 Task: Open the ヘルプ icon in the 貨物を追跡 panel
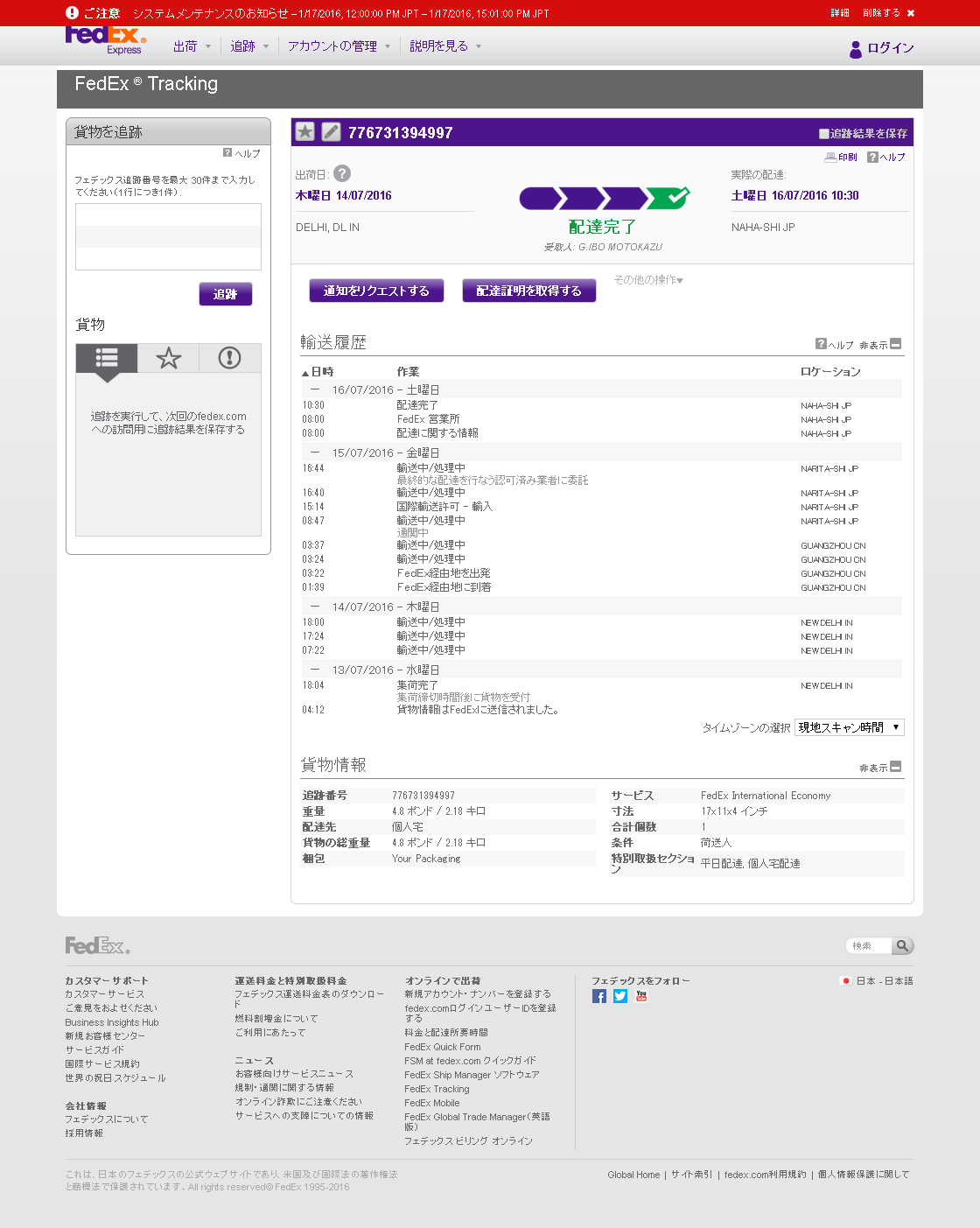coord(227,152)
